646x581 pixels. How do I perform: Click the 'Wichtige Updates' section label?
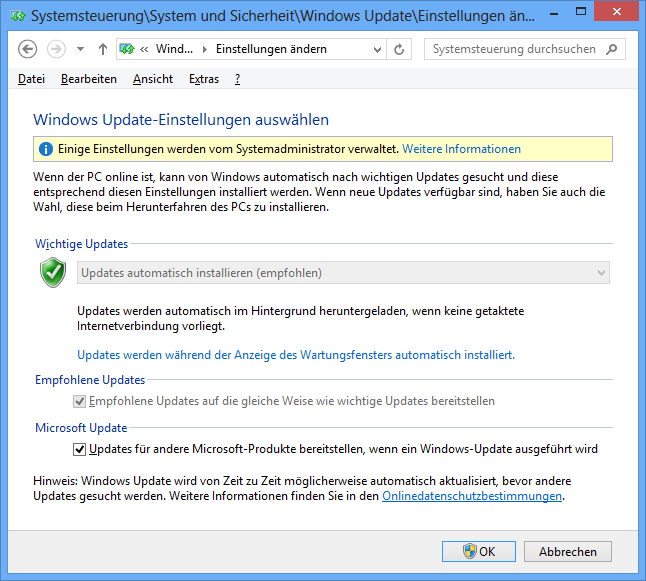[x=82, y=244]
